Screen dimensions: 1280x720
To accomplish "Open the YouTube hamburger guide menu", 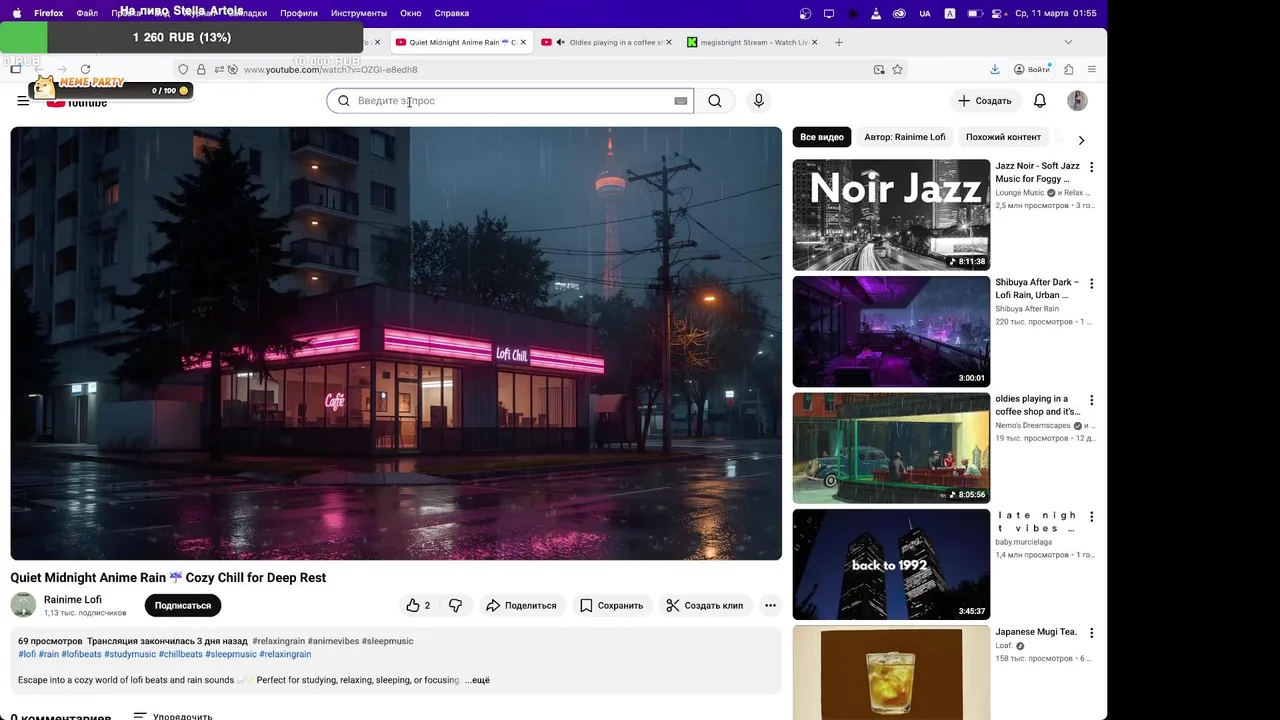I will tap(23, 100).
